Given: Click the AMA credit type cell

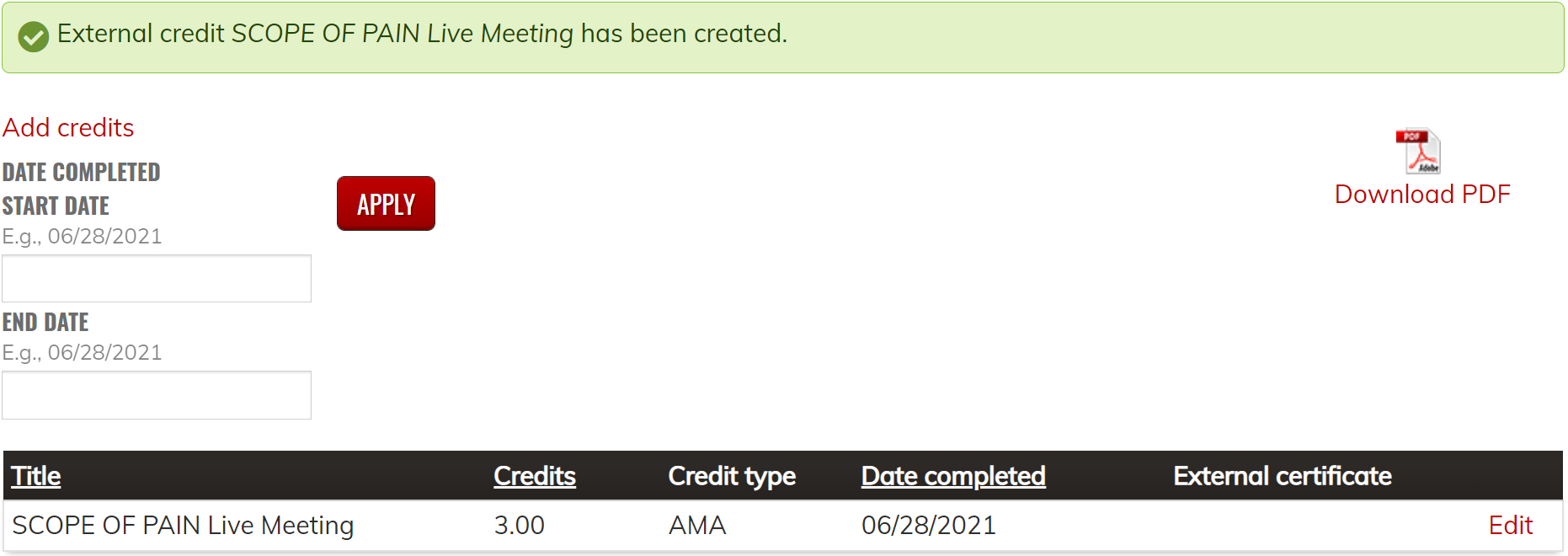Looking at the screenshot, I should pos(696,526).
